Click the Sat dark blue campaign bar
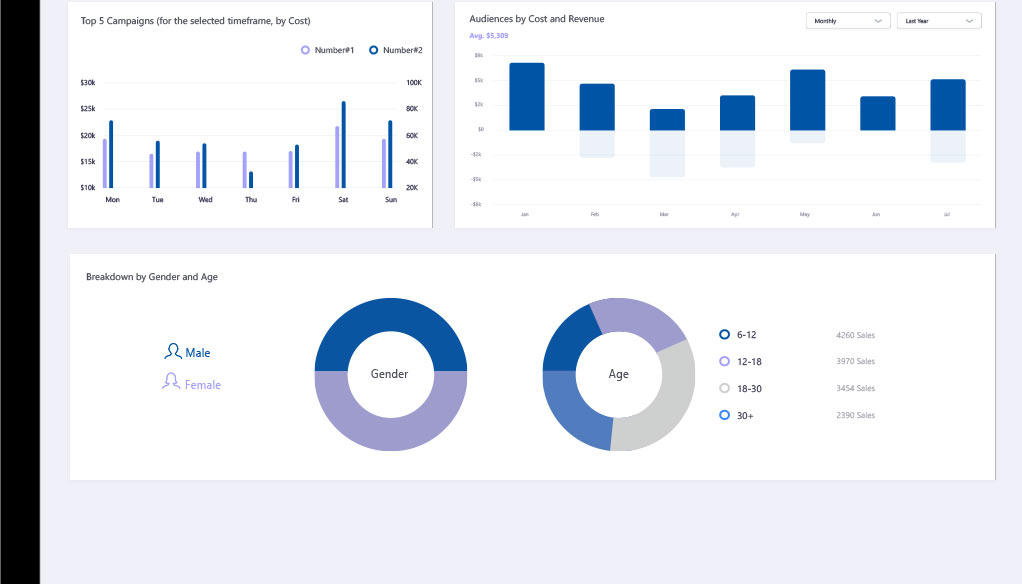1022x584 pixels. point(343,145)
